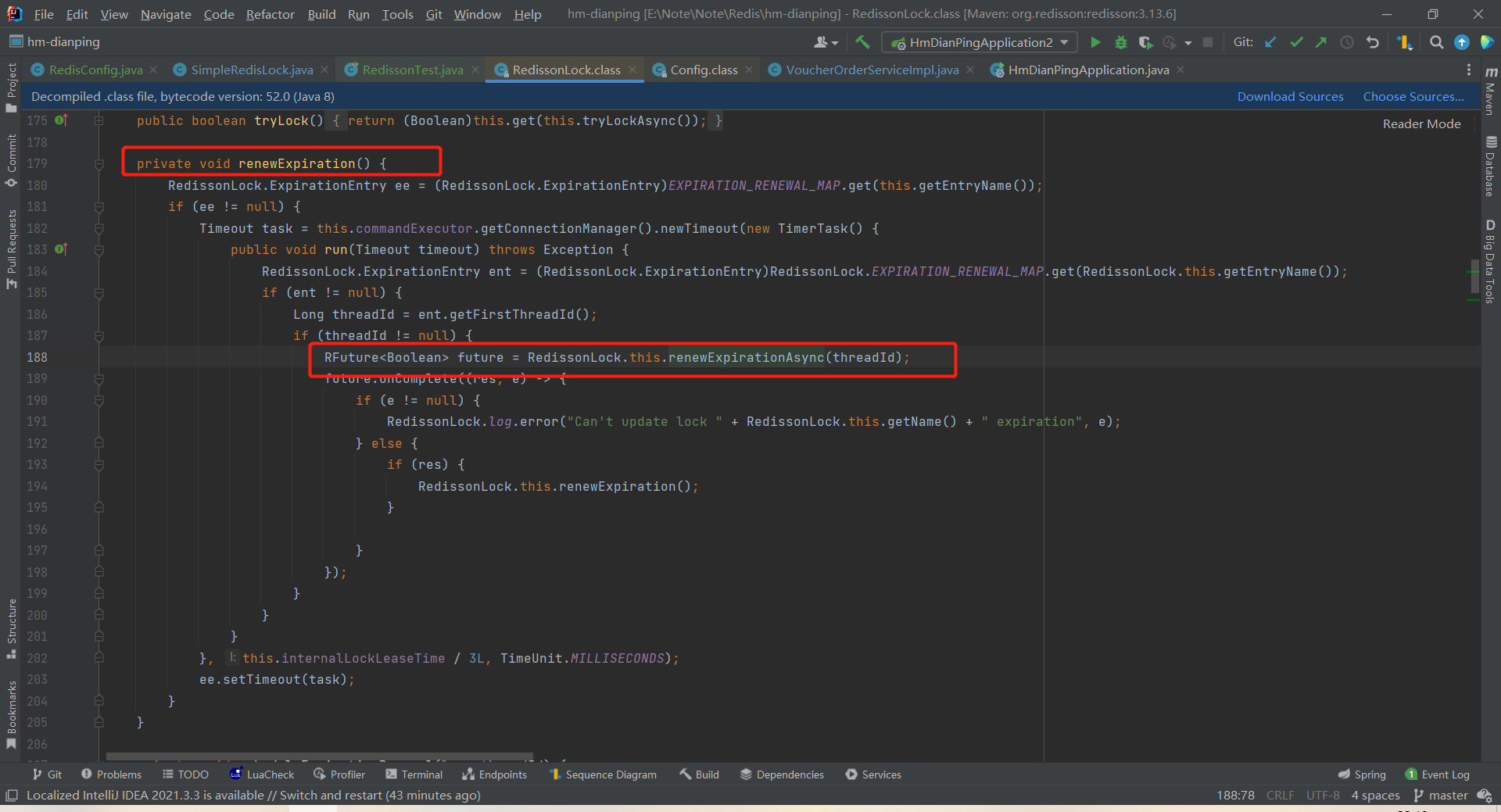Click the Profiler run icon in toolbar

click(x=1170, y=42)
